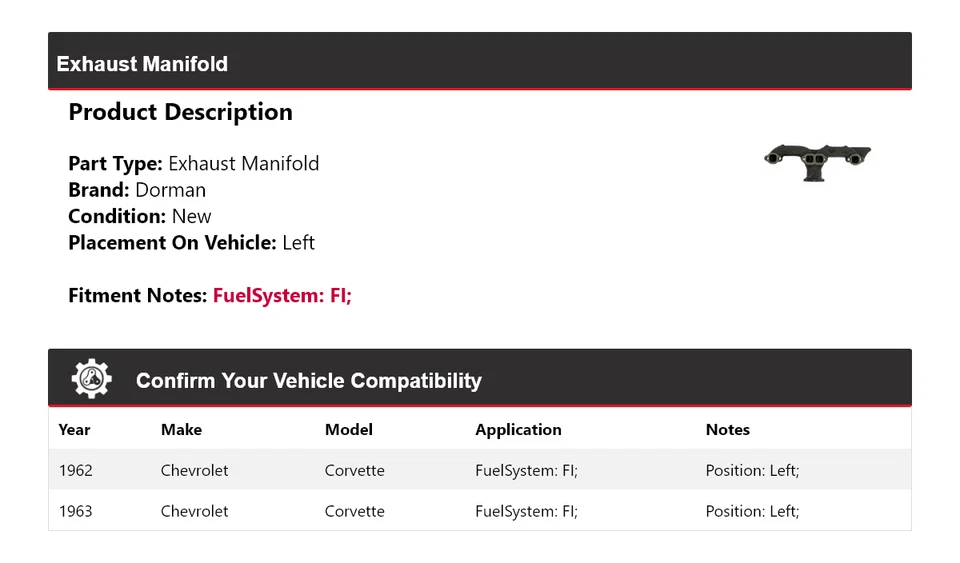Open the exhaust manifold product thumbnail
960x563 pixels.
click(817, 161)
